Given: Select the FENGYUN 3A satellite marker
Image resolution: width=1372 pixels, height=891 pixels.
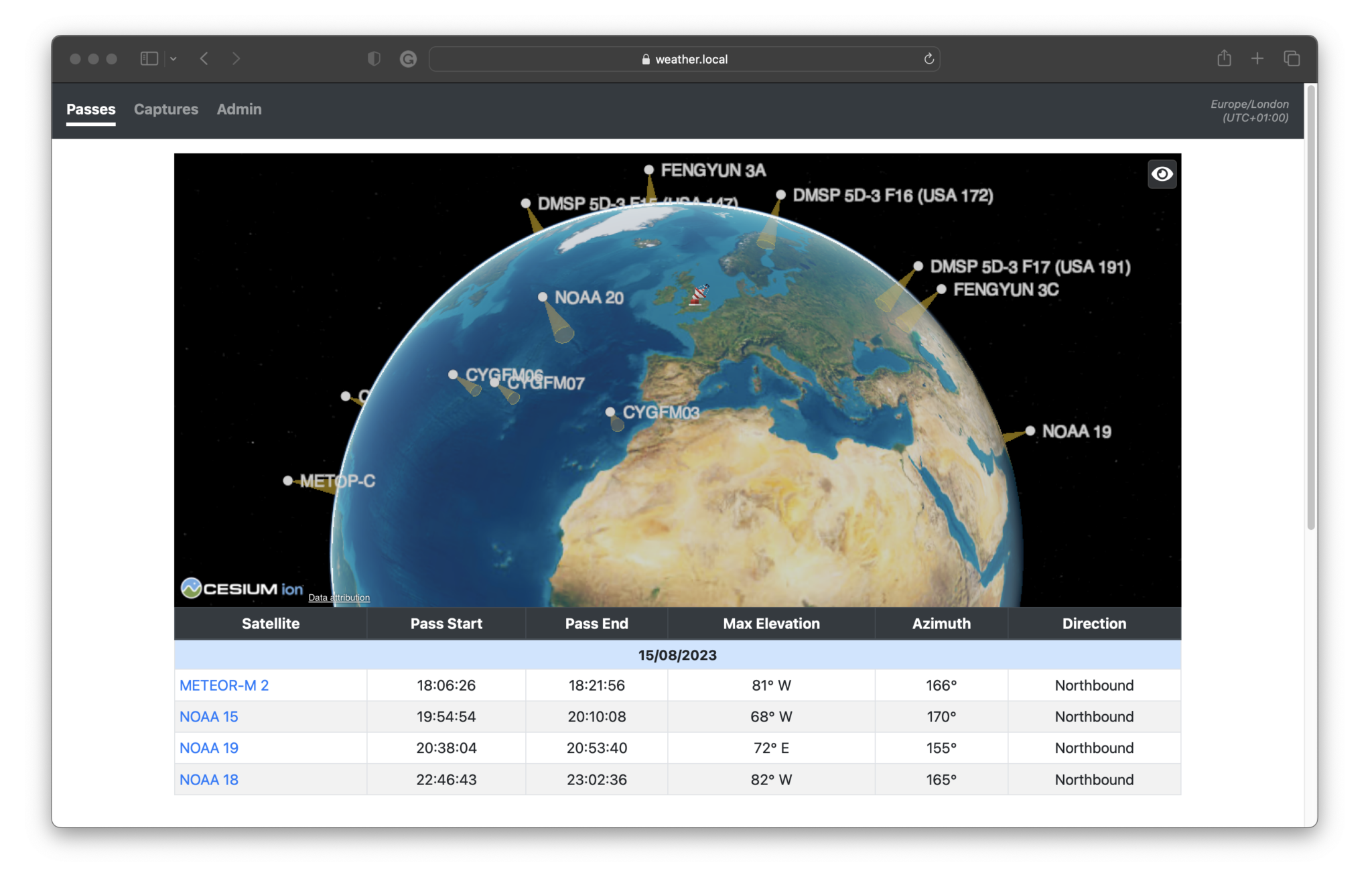Looking at the screenshot, I should click(x=648, y=169).
